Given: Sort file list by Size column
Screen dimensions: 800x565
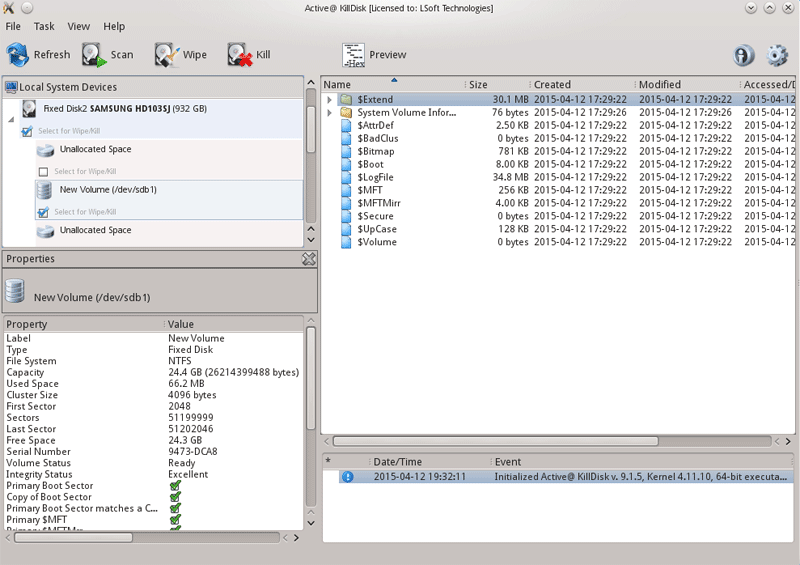Looking at the screenshot, I should click(497, 84).
